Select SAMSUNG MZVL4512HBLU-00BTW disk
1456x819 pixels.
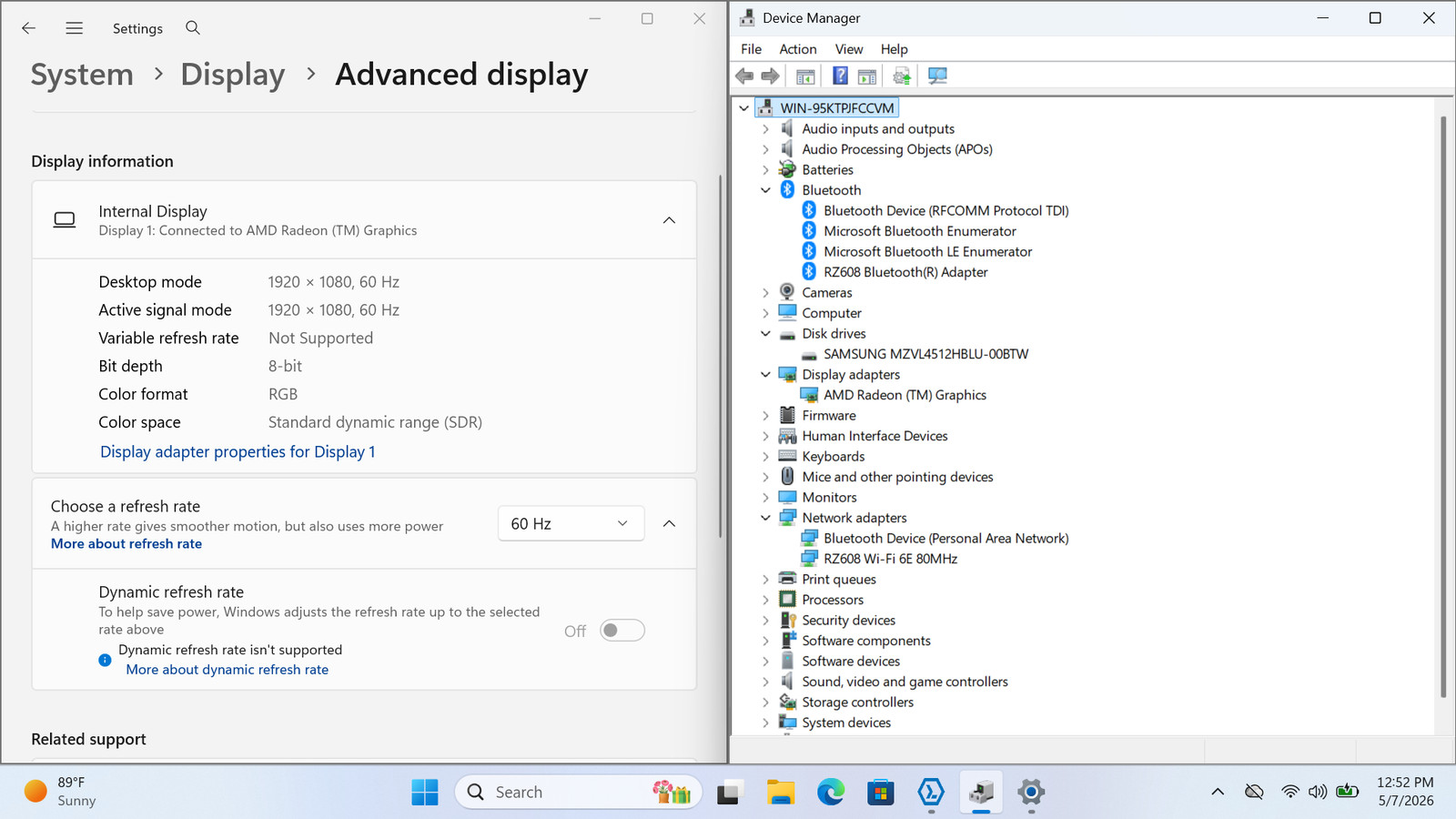tap(925, 354)
